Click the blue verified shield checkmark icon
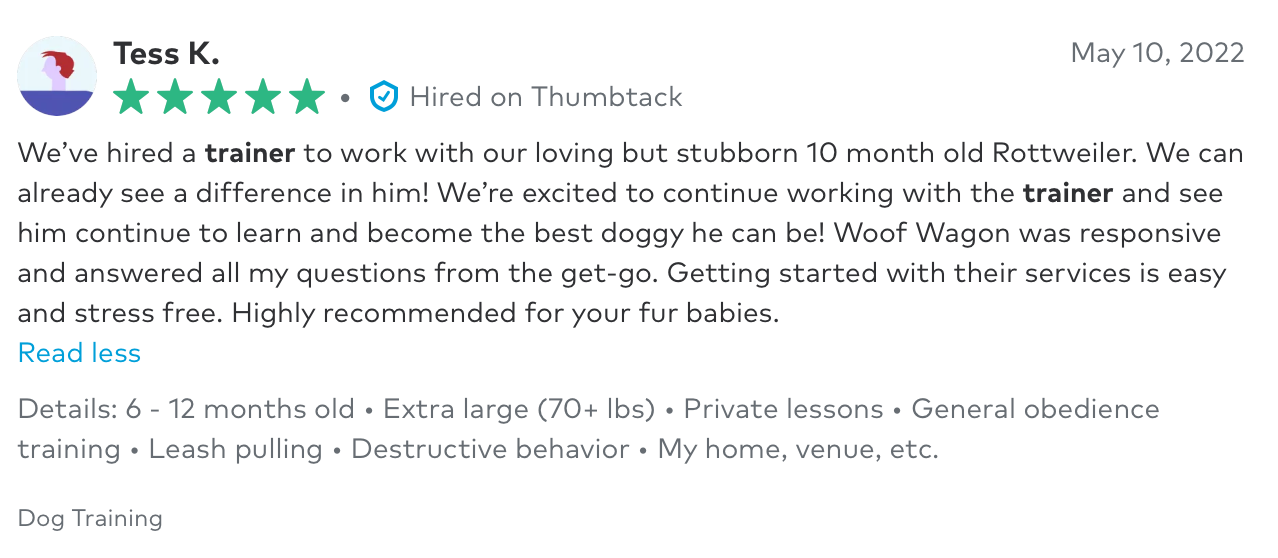 coord(383,97)
